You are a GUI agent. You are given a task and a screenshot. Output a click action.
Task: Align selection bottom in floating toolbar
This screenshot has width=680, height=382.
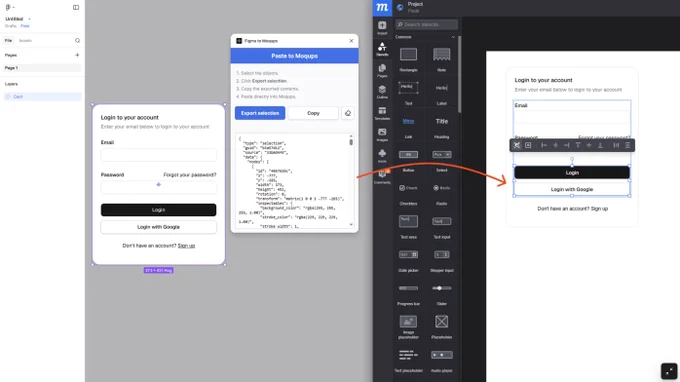600,145
